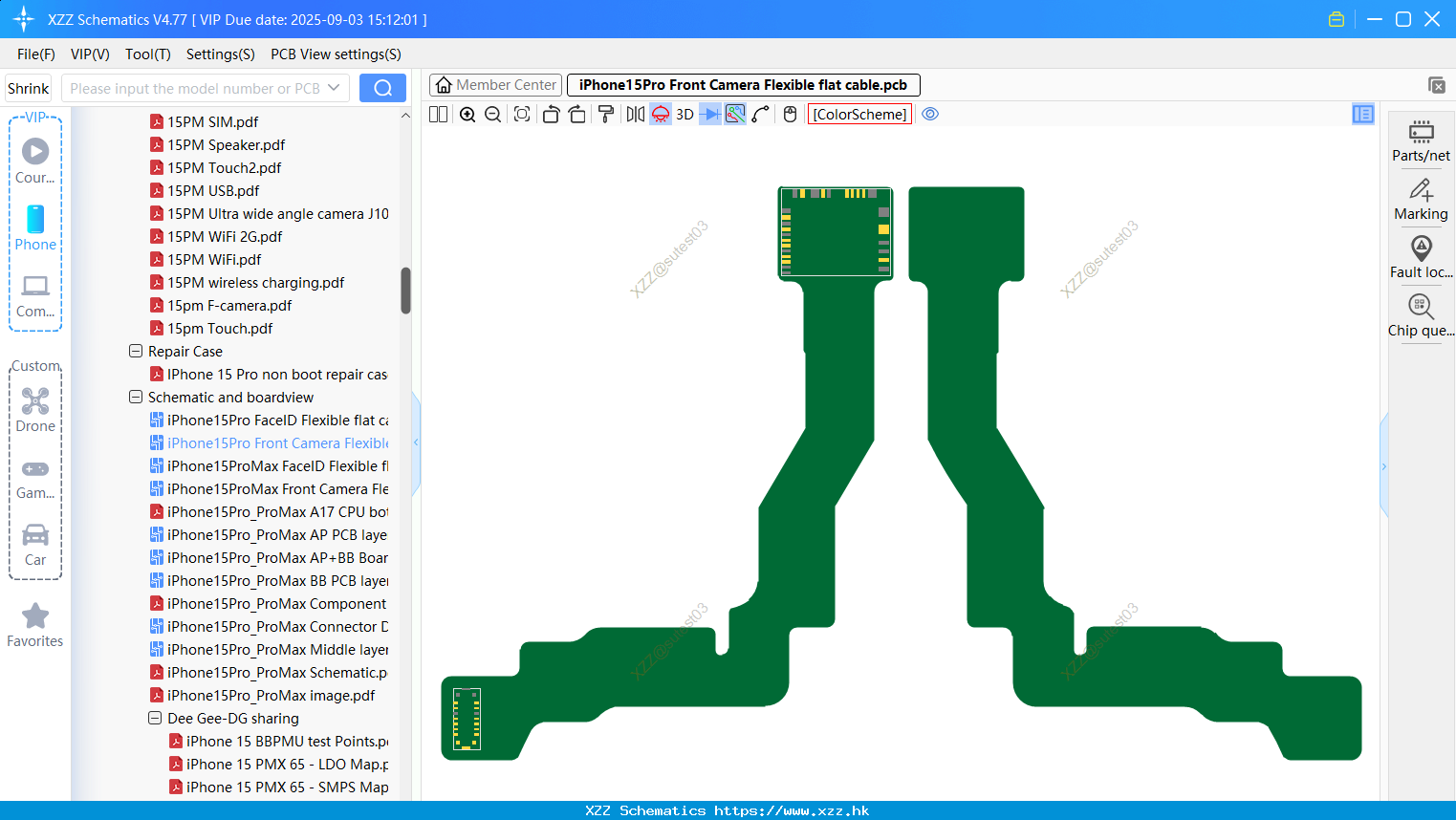
Task: Select the bottom-left connector on the board
Action: pyautogui.click(x=467, y=719)
